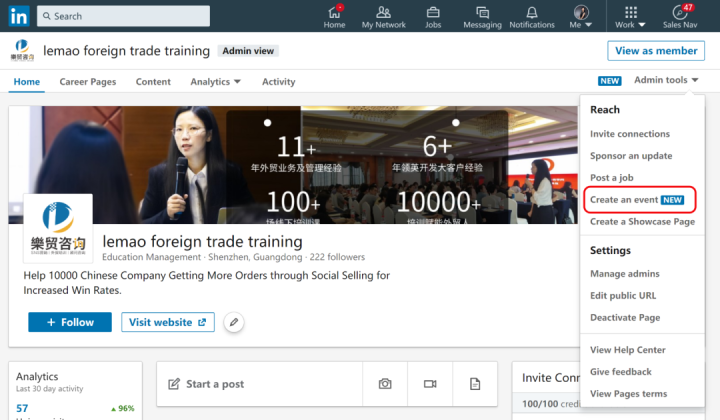Click the camera photo icon
The height and width of the screenshot is (420, 720).
coord(385,384)
